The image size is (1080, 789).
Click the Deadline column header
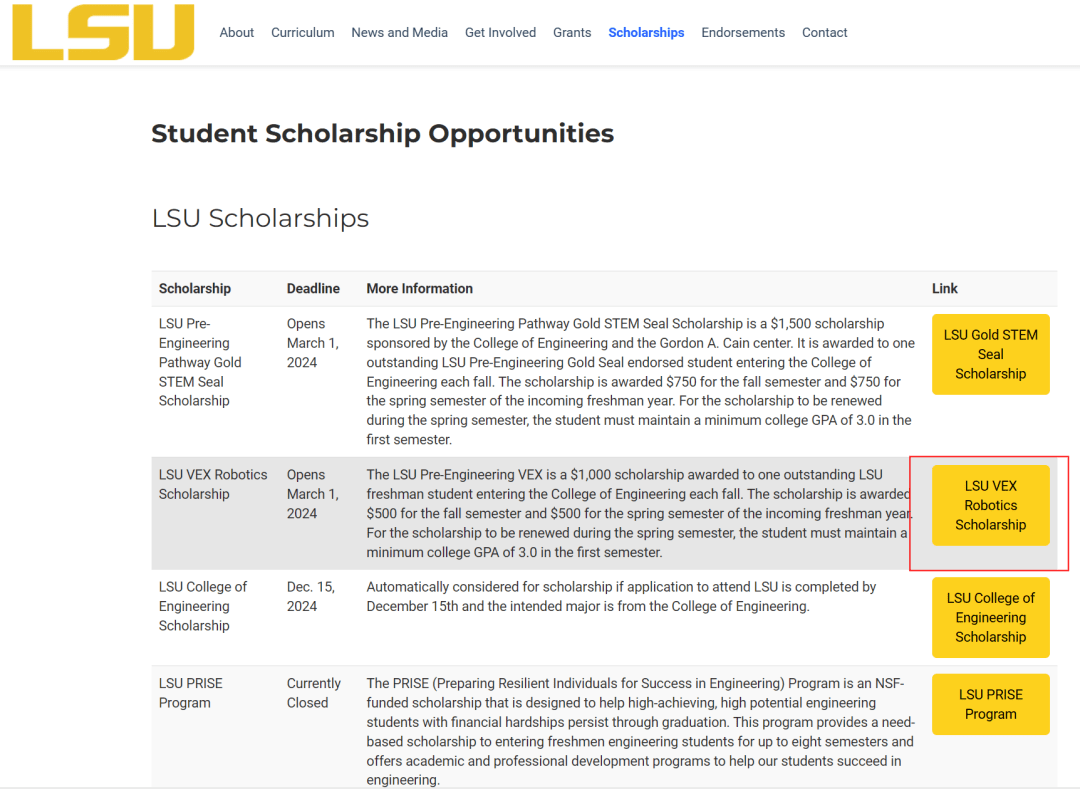pos(313,289)
